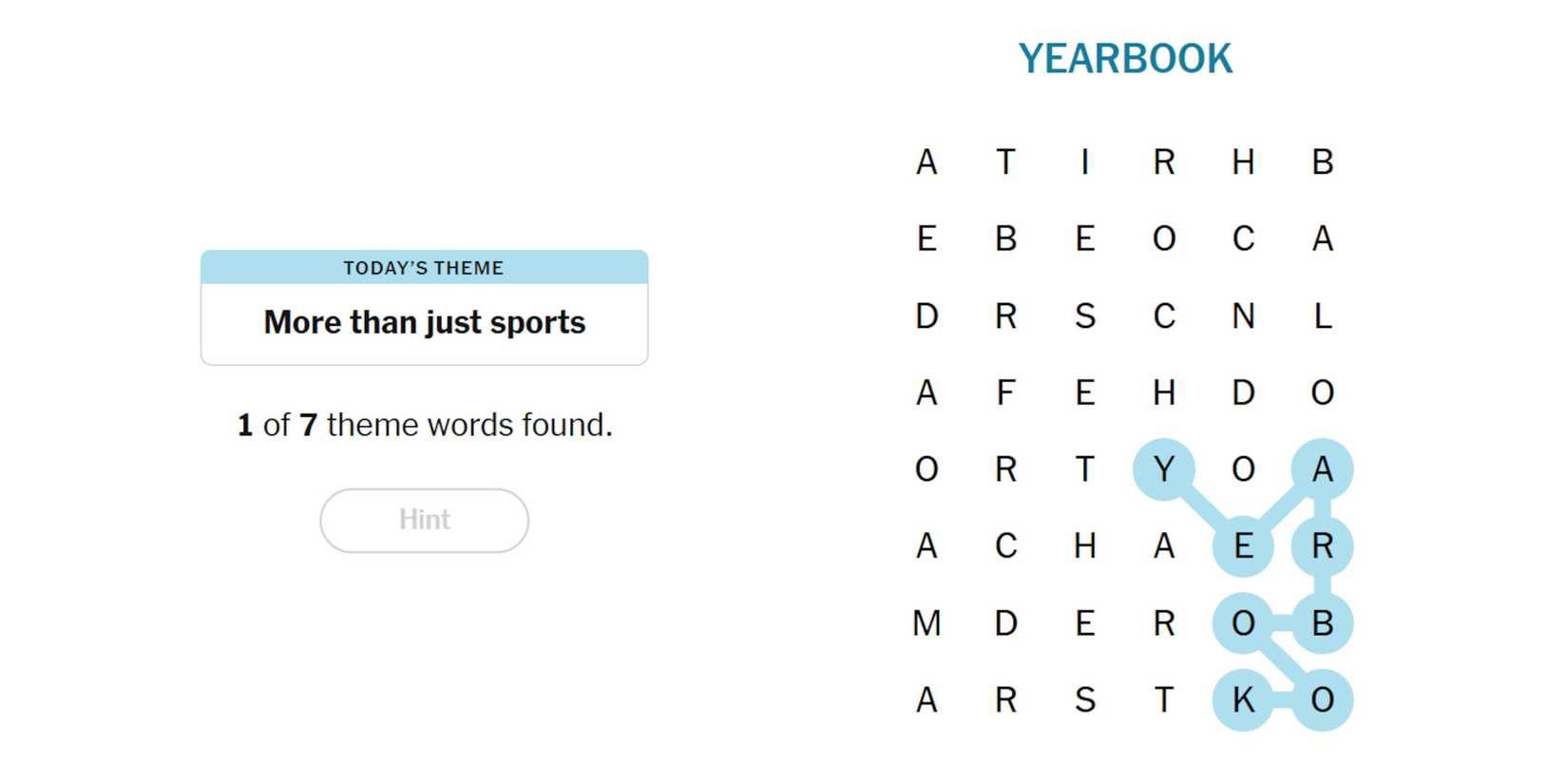The image size is (1568, 784).
Task: Click the highlighted letter R
Action: pos(1322,546)
